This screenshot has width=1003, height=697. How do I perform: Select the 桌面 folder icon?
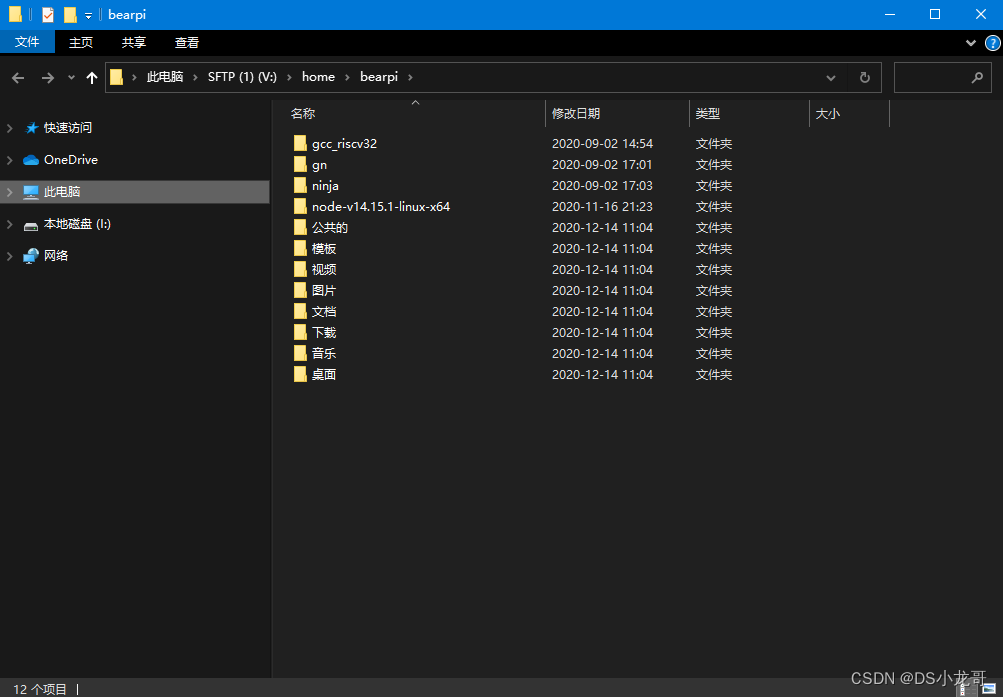tap(300, 374)
